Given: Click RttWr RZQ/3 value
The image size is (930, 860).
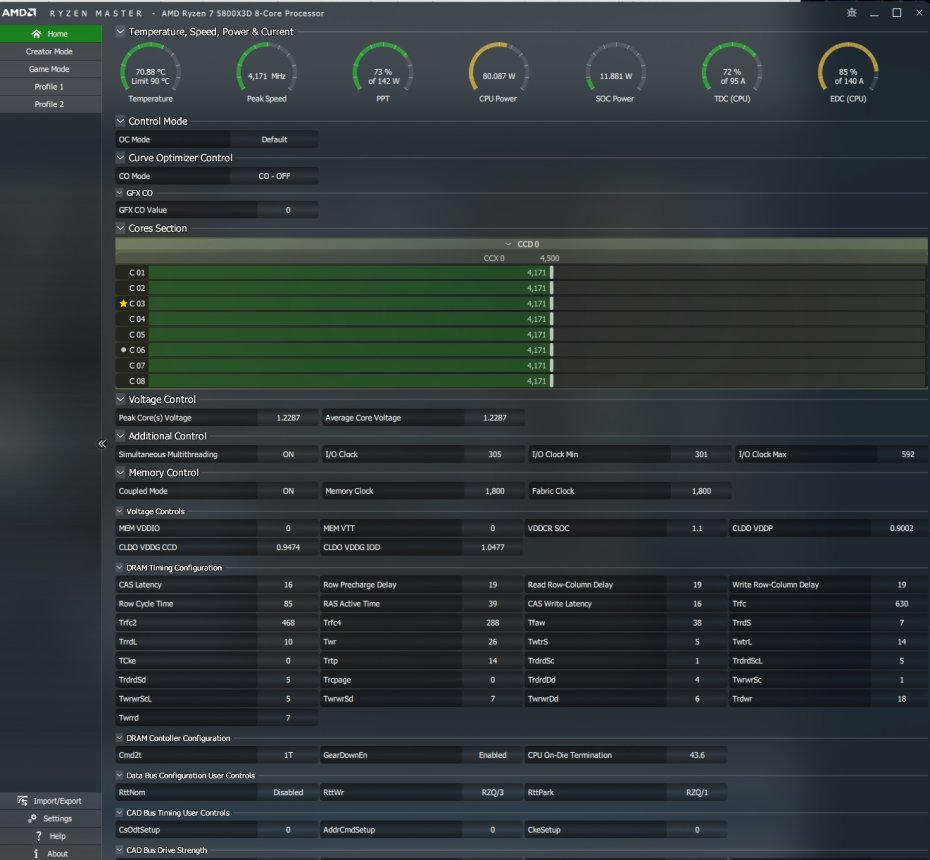Looking at the screenshot, I should pos(492,792).
